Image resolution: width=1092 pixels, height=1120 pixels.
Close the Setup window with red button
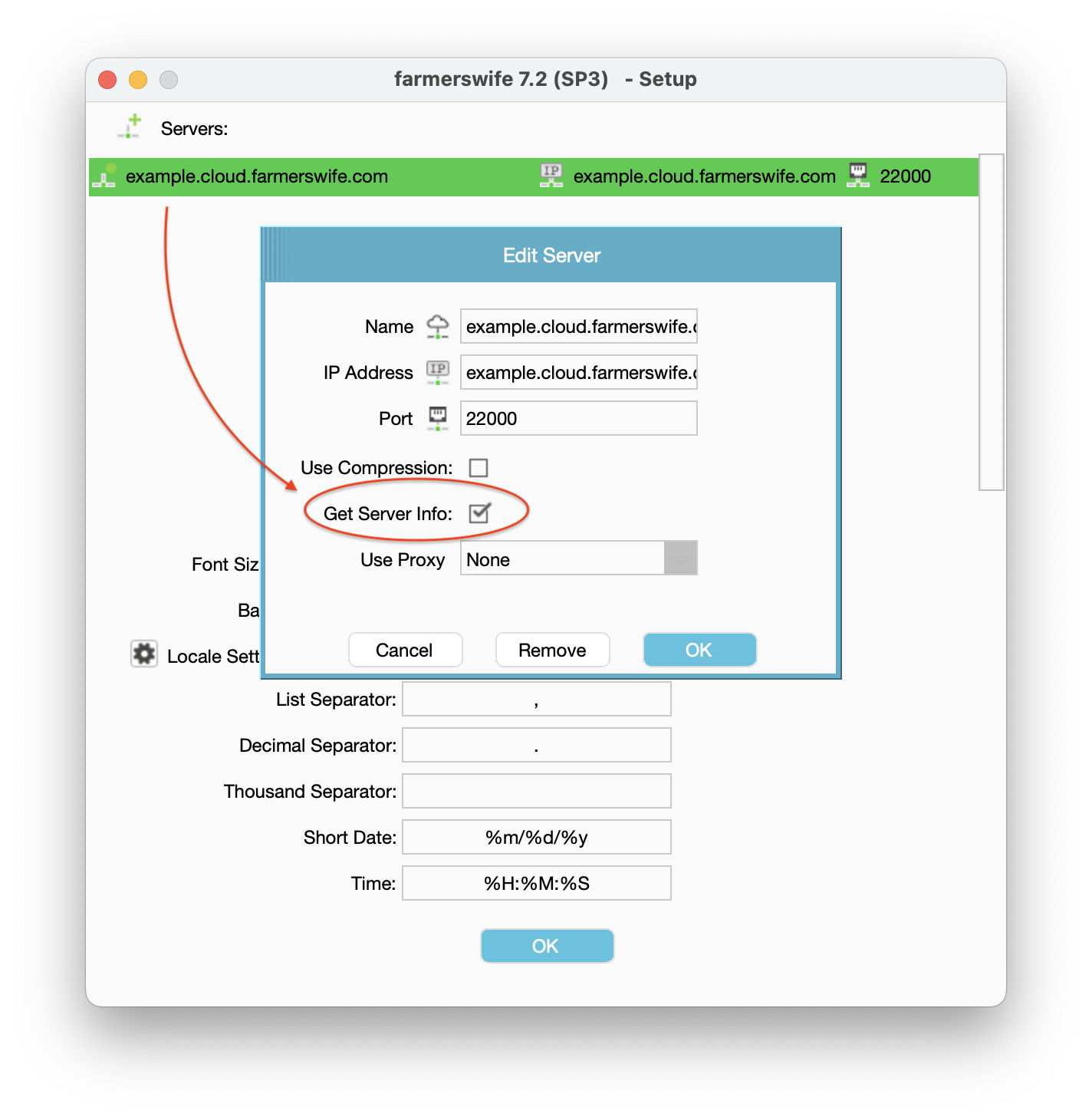(x=107, y=79)
